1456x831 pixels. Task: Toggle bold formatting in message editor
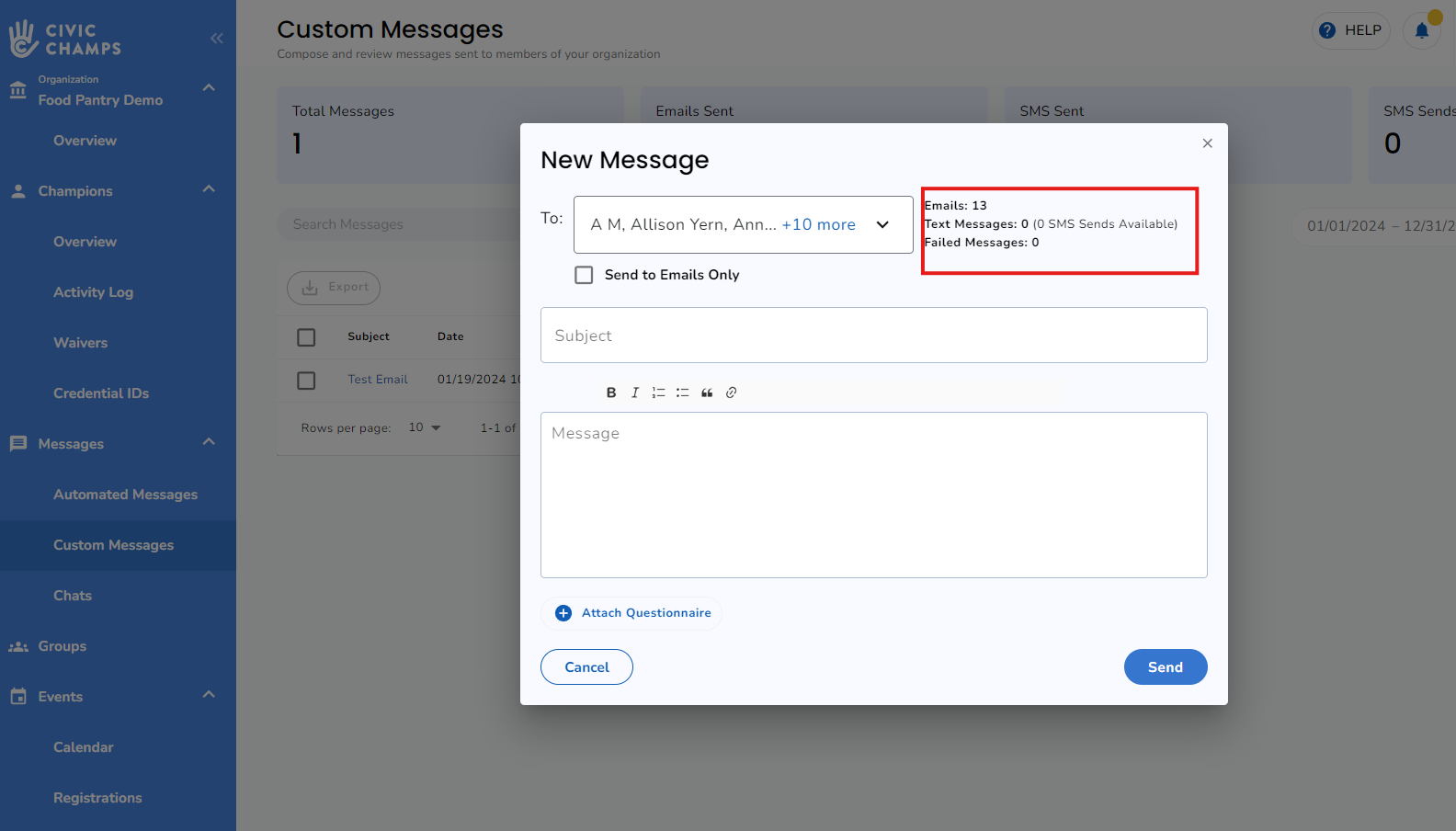pos(611,393)
